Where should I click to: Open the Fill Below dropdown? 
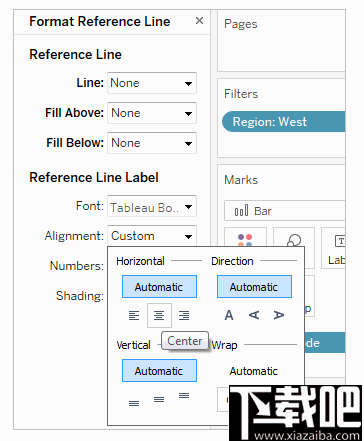[x=152, y=143]
